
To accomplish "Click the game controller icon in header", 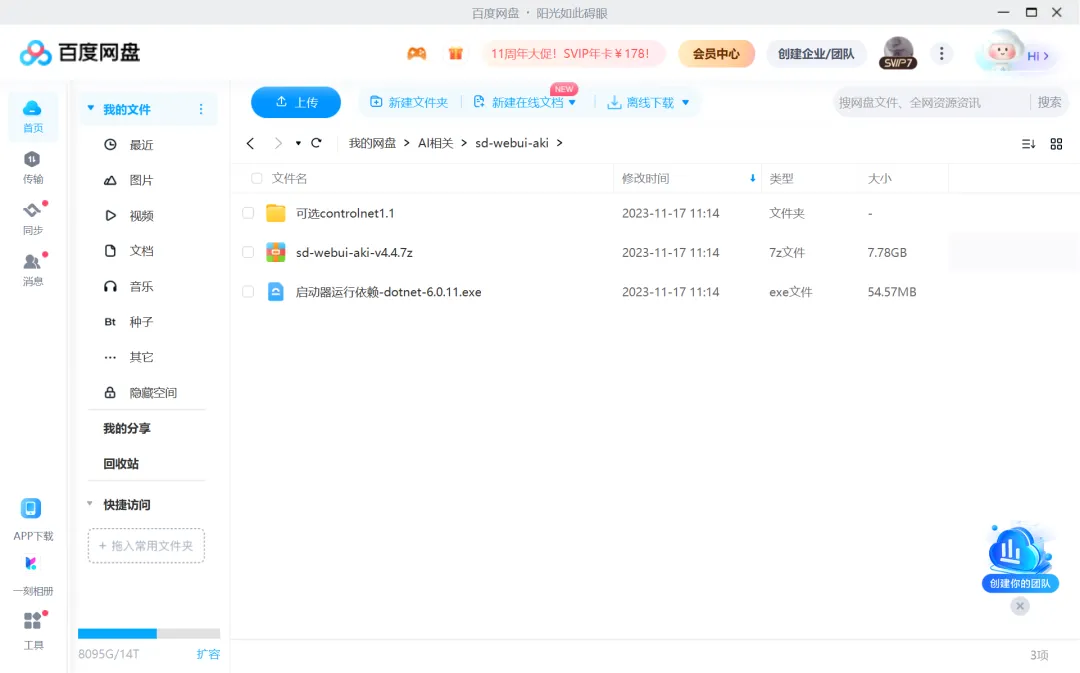I will (x=417, y=54).
